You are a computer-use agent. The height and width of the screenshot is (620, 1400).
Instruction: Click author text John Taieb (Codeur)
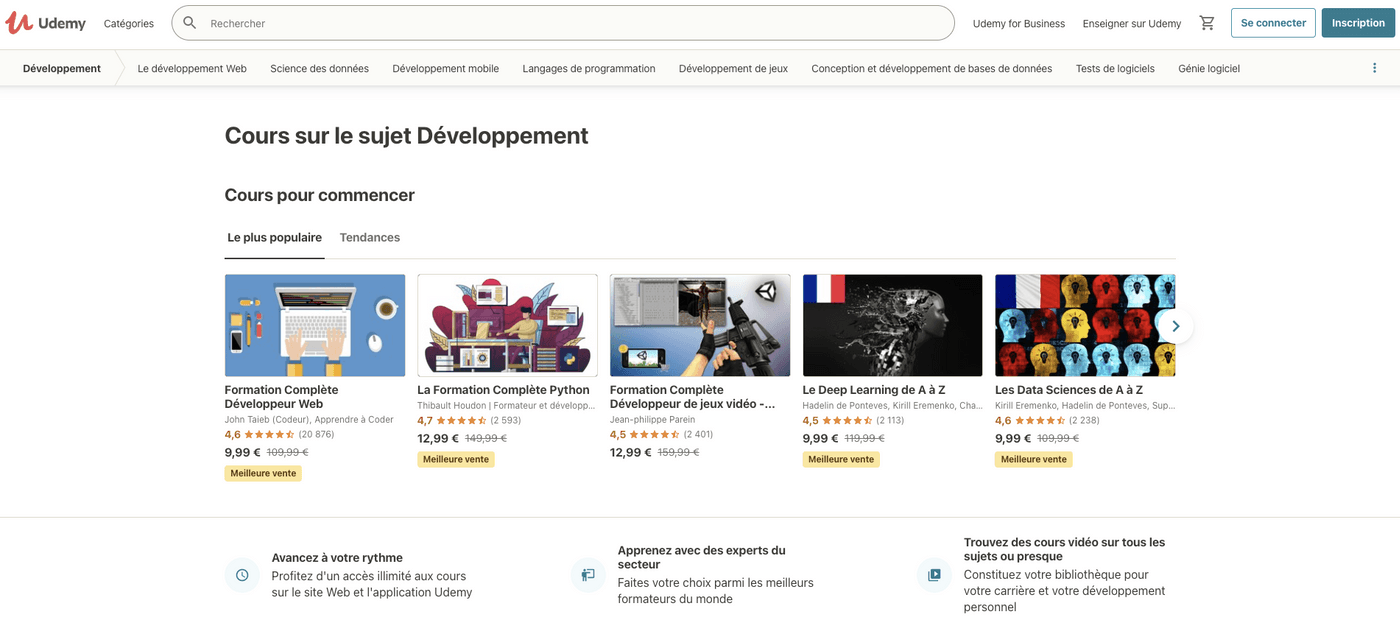coord(267,420)
